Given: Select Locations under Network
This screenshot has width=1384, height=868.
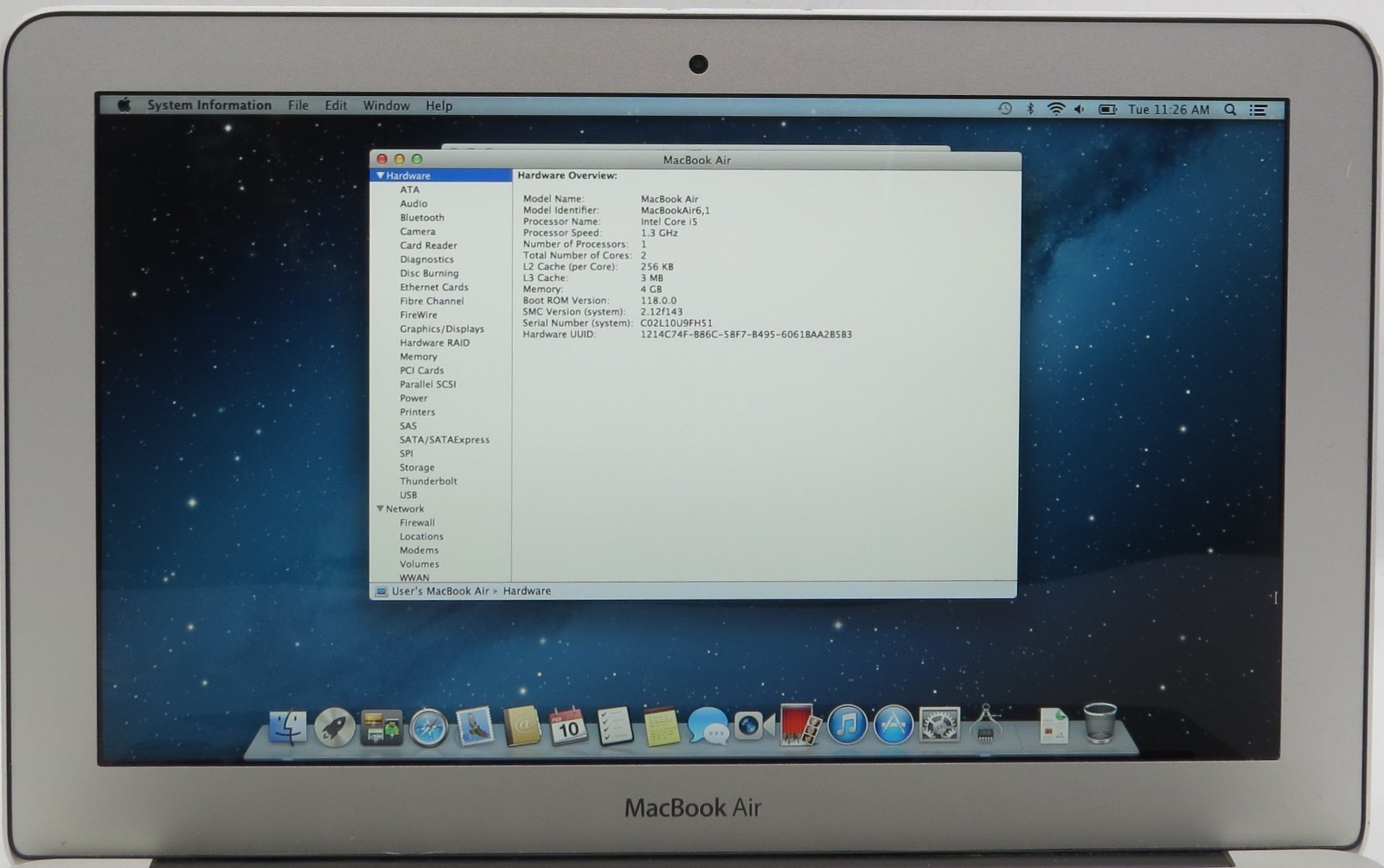Looking at the screenshot, I should click(x=421, y=536).
